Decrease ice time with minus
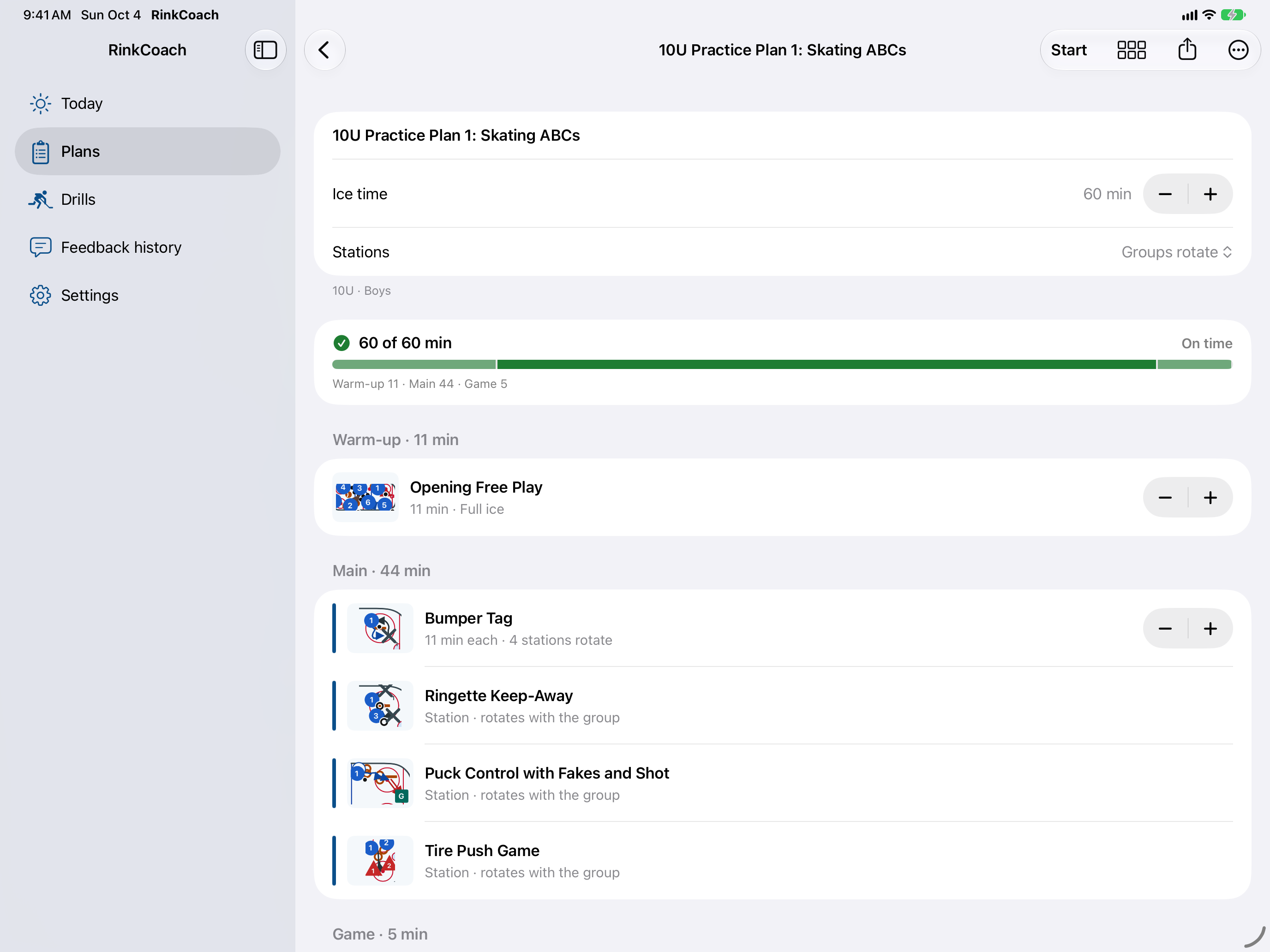This screenshot has height=952, width=1270. (x=1165, y=194)
